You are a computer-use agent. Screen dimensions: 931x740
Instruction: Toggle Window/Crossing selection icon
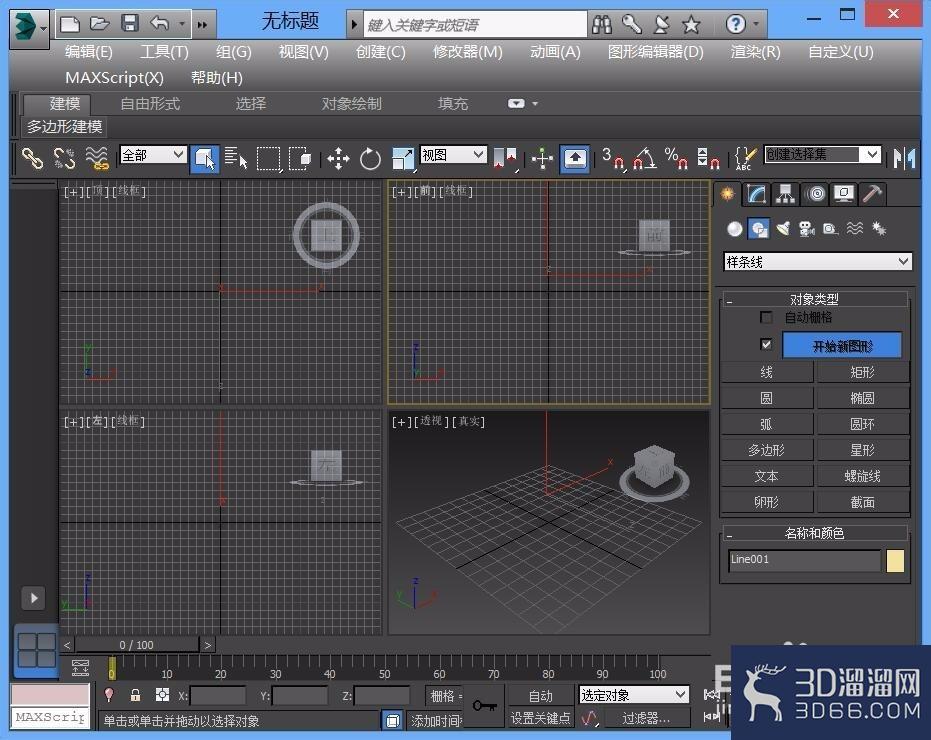(300, 159)
